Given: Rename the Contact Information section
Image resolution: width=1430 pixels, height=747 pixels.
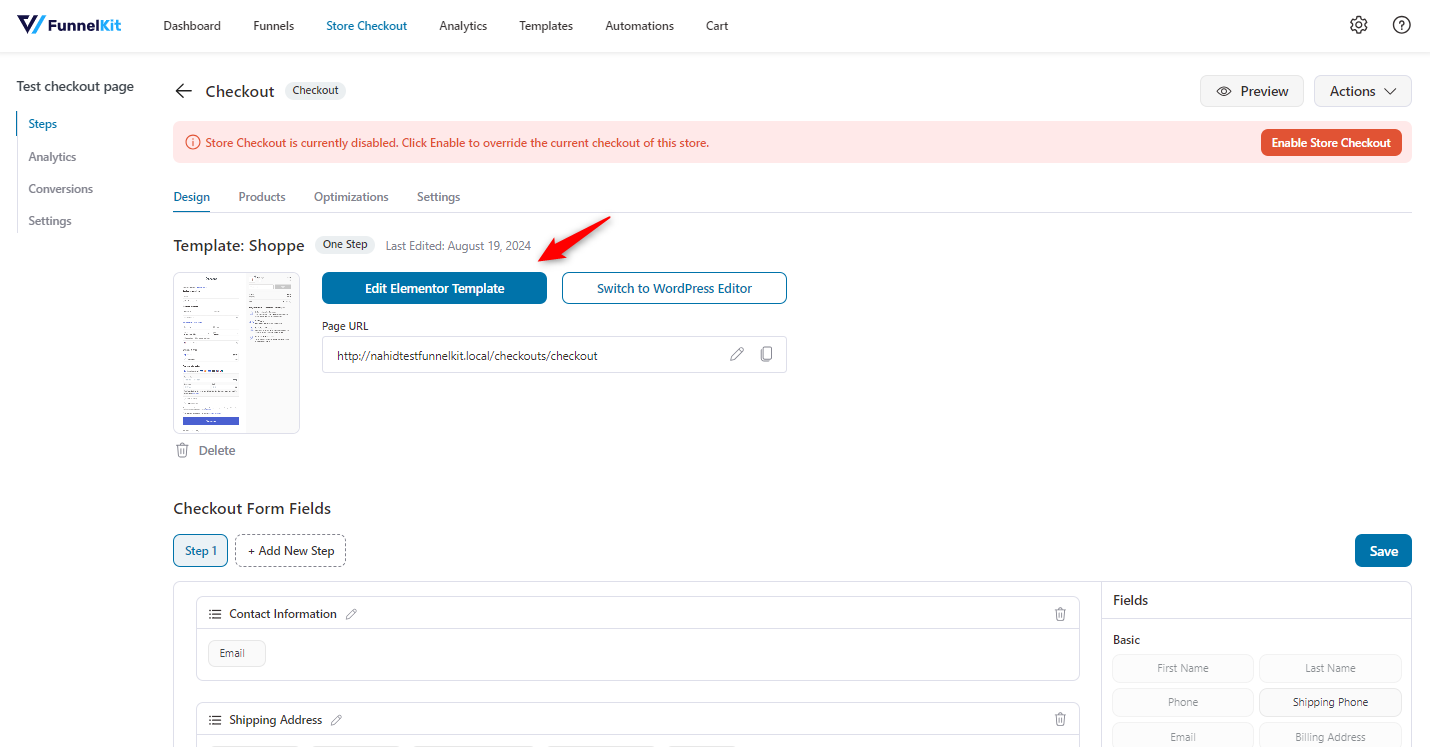Looking at the screenshot, I should click(x=351, y=614).
